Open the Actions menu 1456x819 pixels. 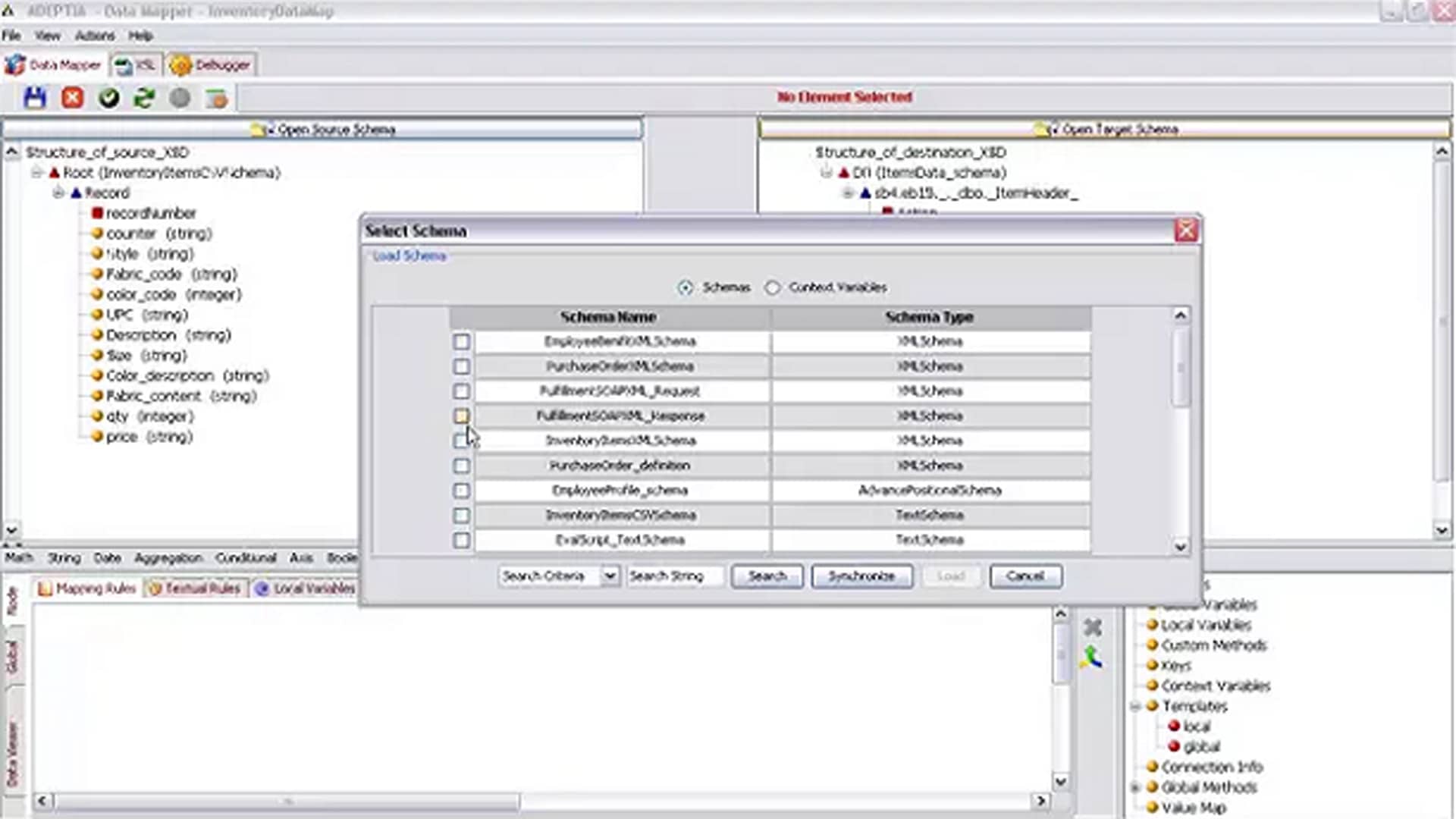click(94, 36)
